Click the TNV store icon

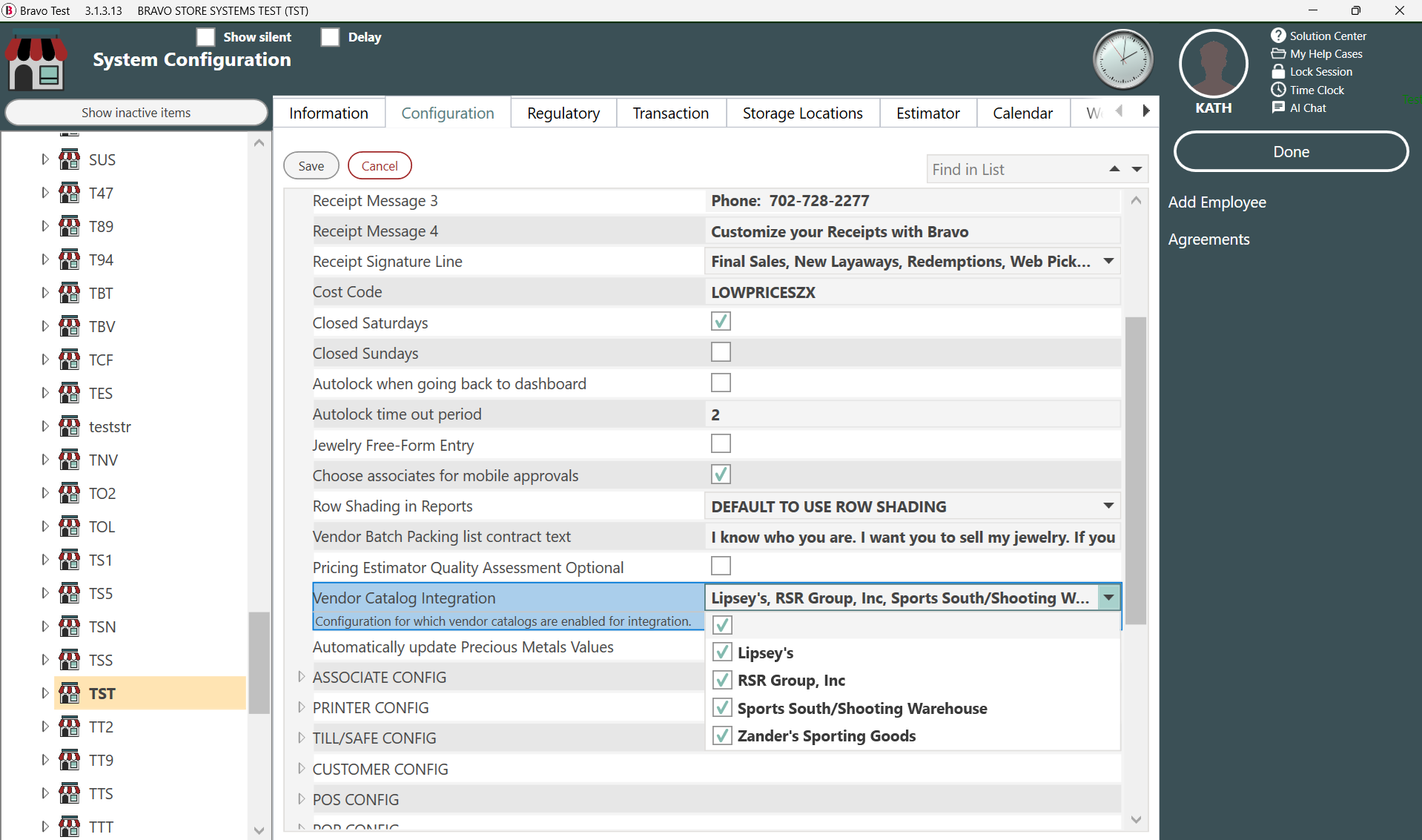[70, 460]
